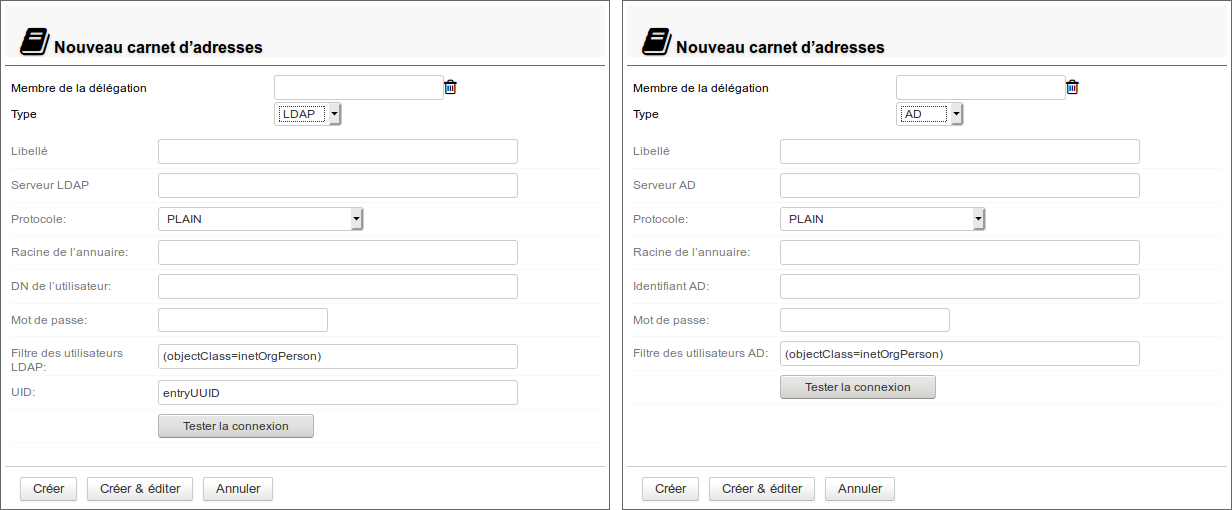Click trash icon in AD form
Screen dimensions: 1232x510
(1072, 88)
